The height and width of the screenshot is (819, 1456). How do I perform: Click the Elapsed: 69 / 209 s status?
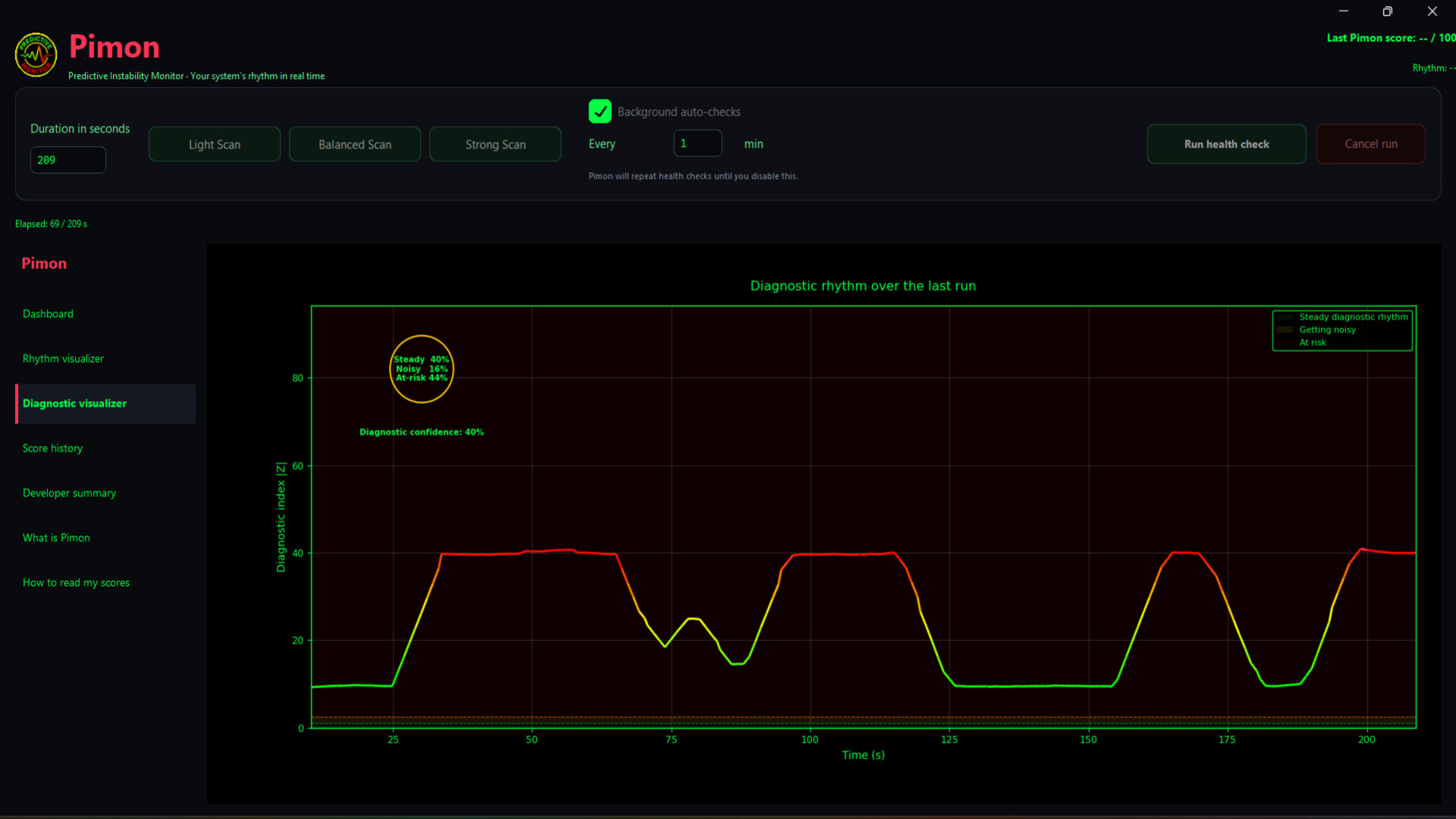(51, 224)
